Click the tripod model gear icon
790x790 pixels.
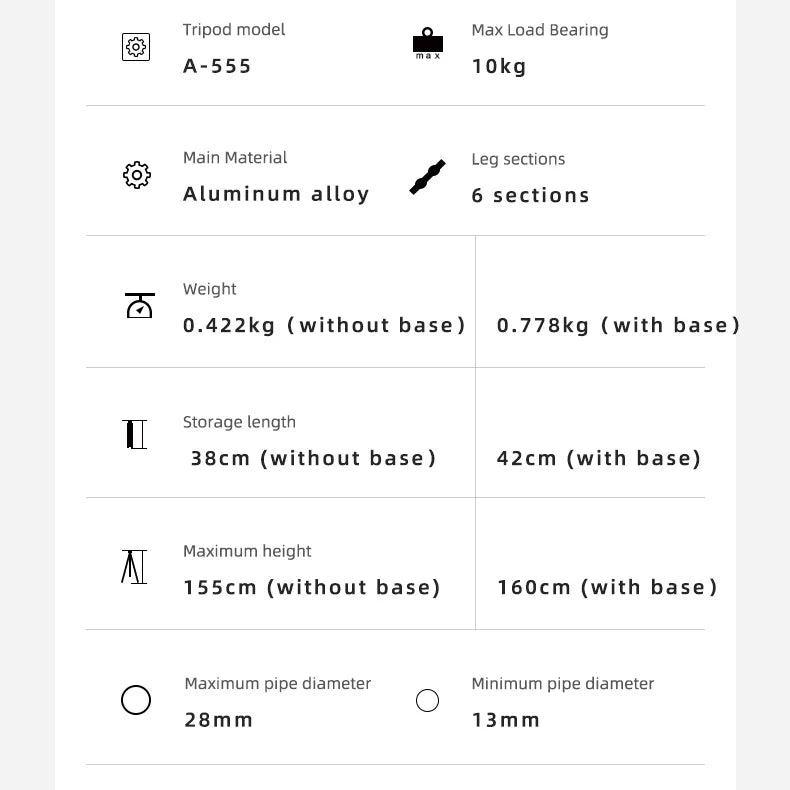pyautogui.click(x=136, y=47)
